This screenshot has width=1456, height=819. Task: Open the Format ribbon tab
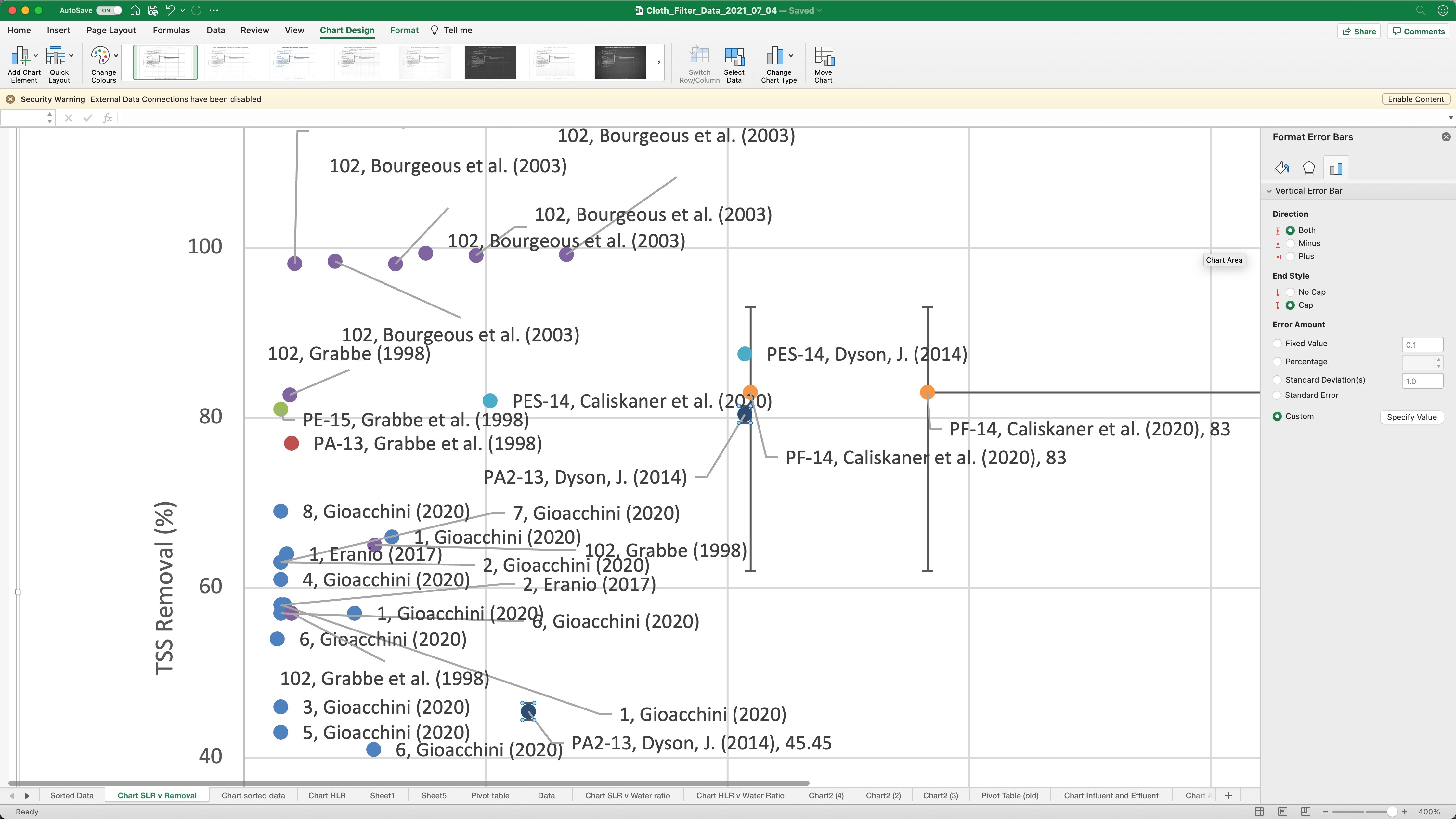(404, 30)
